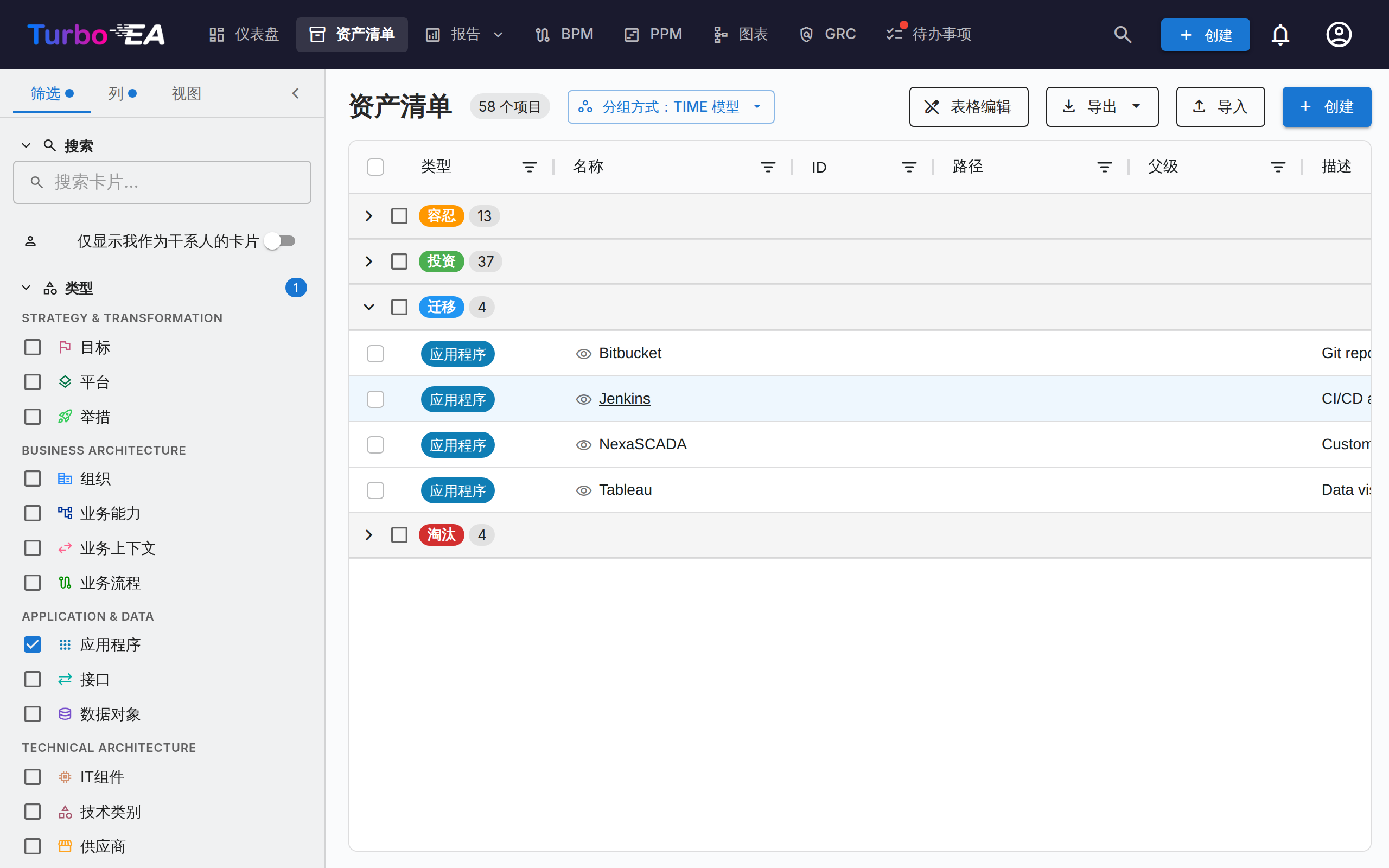
Task: Click the 表格编辑 button
Action: (x=969, y=107)
